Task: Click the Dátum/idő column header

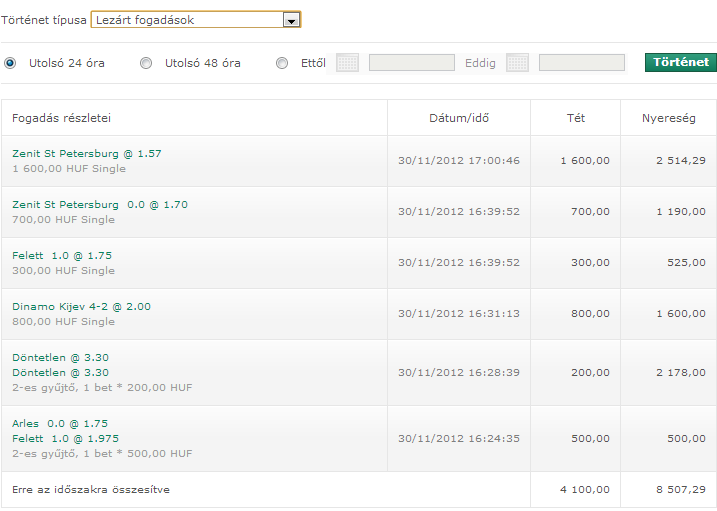Action: tap(459, 118)
